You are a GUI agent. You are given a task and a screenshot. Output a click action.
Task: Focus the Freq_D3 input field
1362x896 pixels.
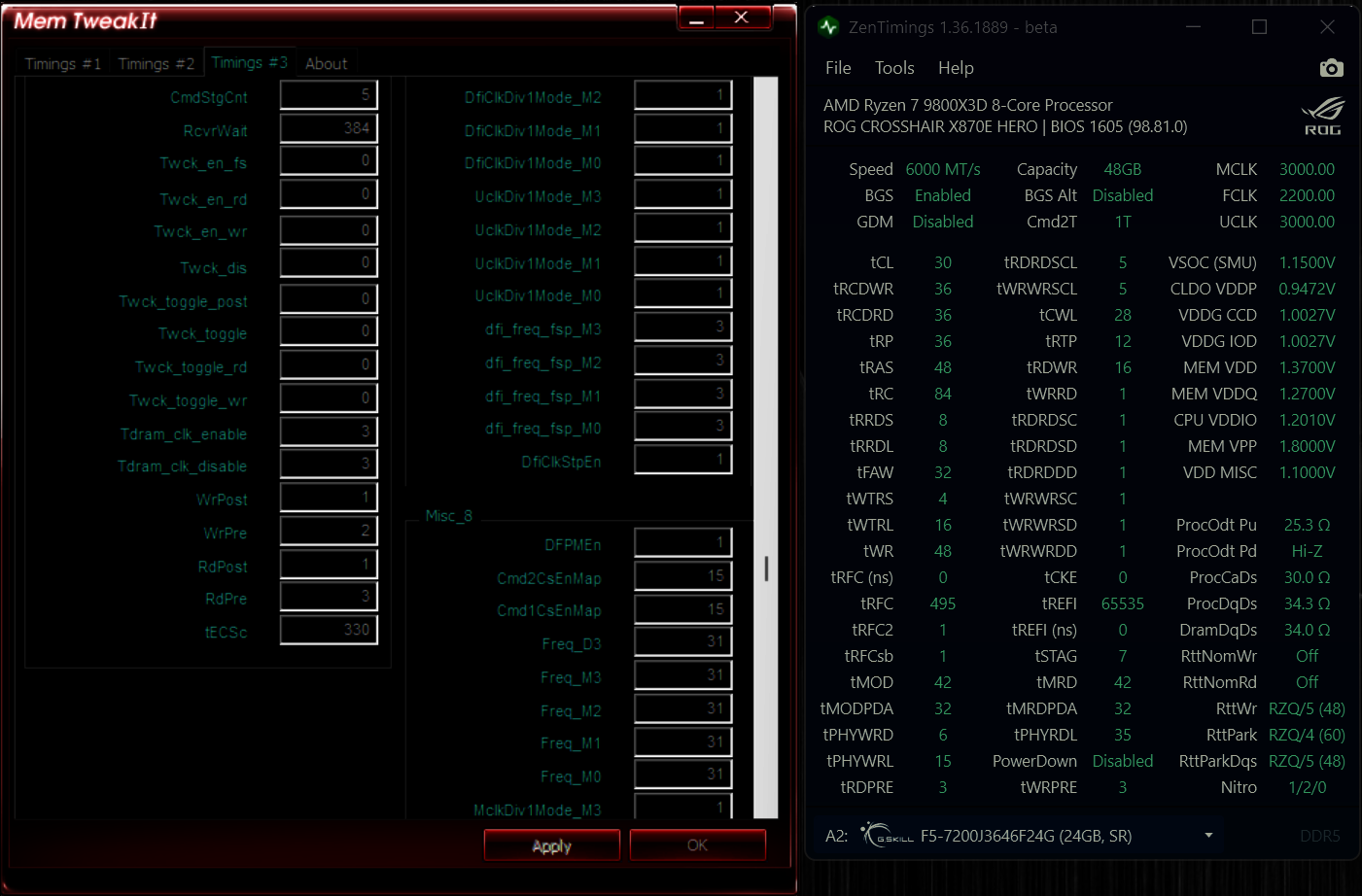pyautogui.click(x=682, y=642)
